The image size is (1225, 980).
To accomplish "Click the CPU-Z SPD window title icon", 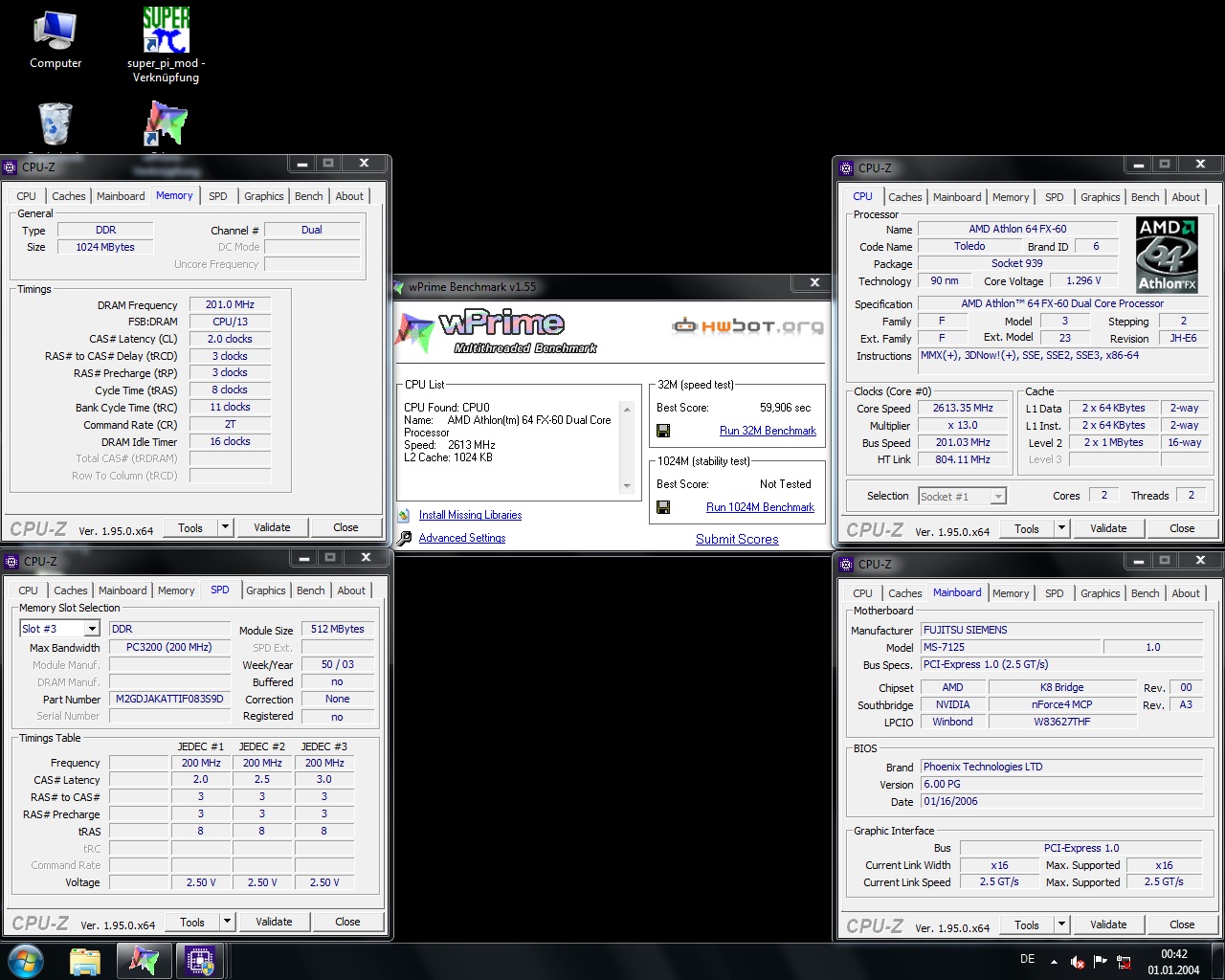I will tap(11, 561).
